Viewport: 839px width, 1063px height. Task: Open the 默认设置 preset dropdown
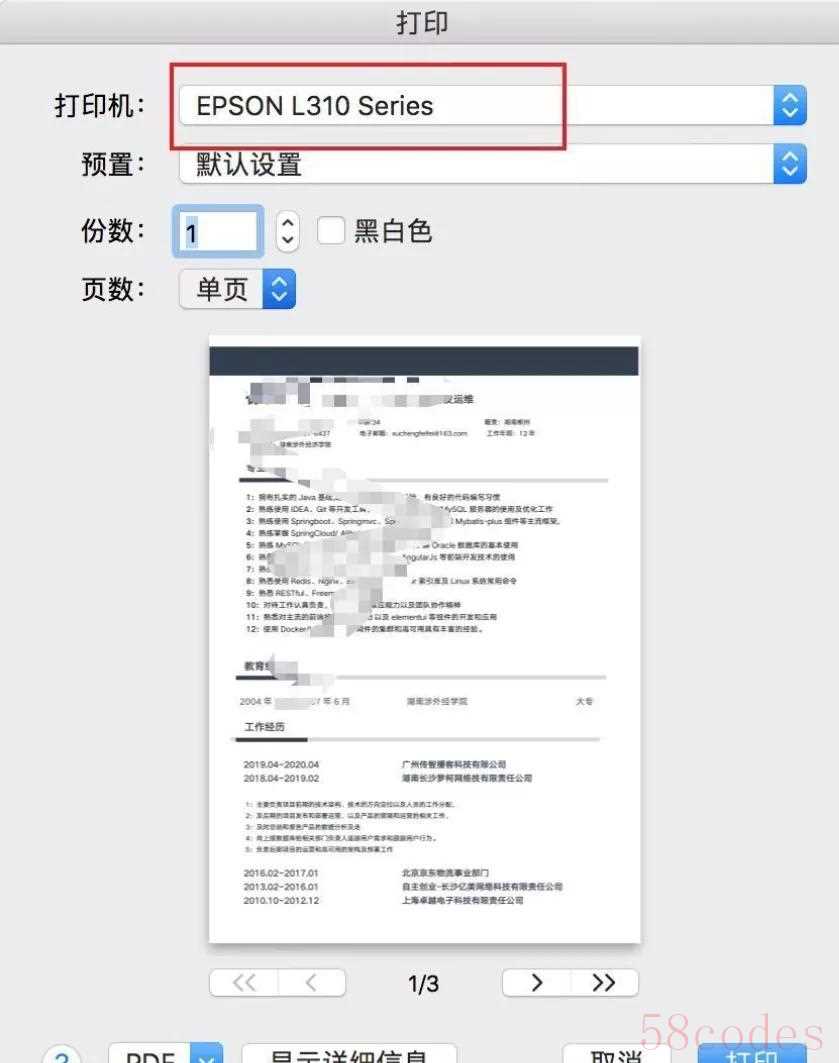click(493, 163)
